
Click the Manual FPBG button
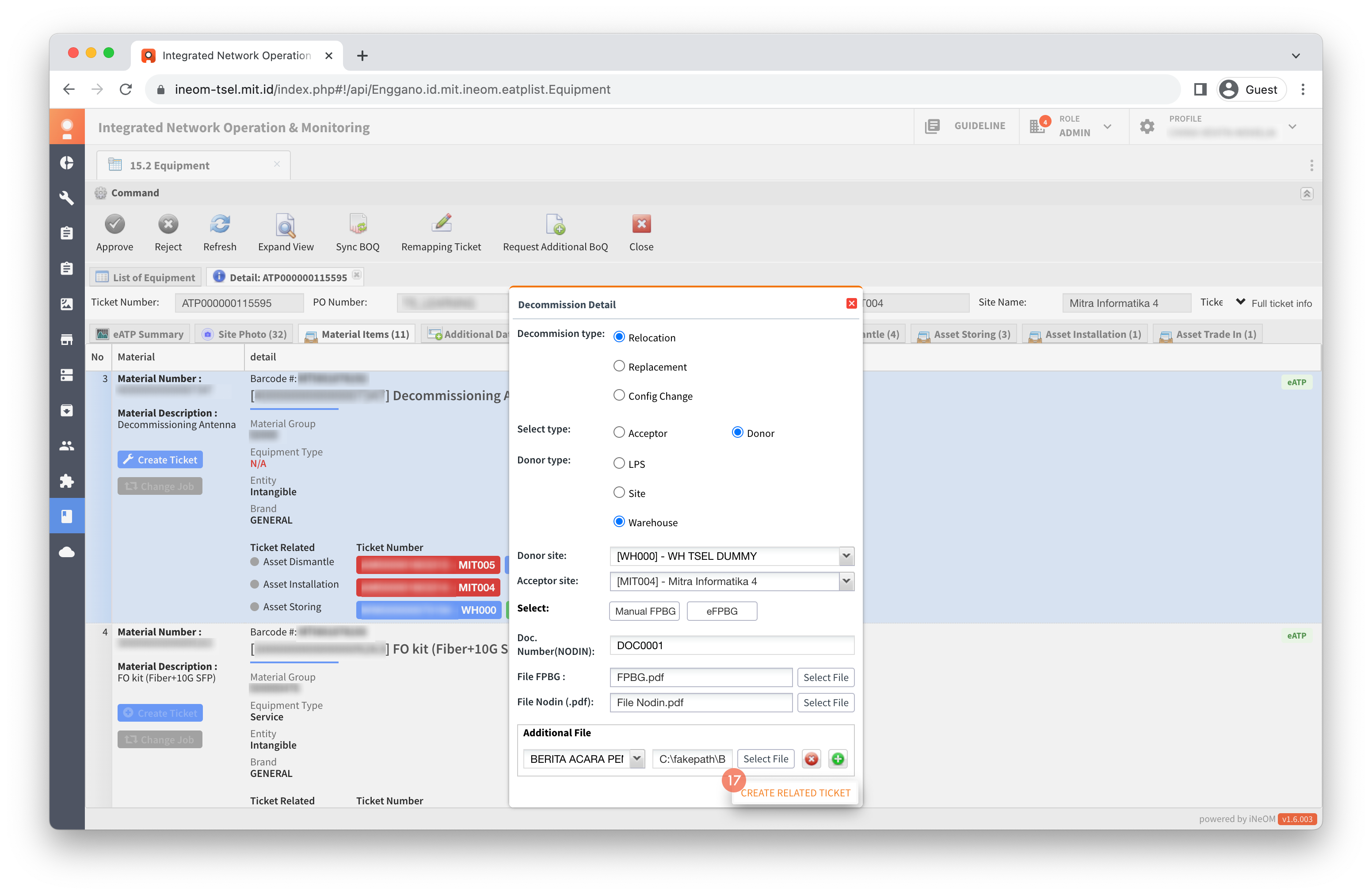[x=644, y=611]
